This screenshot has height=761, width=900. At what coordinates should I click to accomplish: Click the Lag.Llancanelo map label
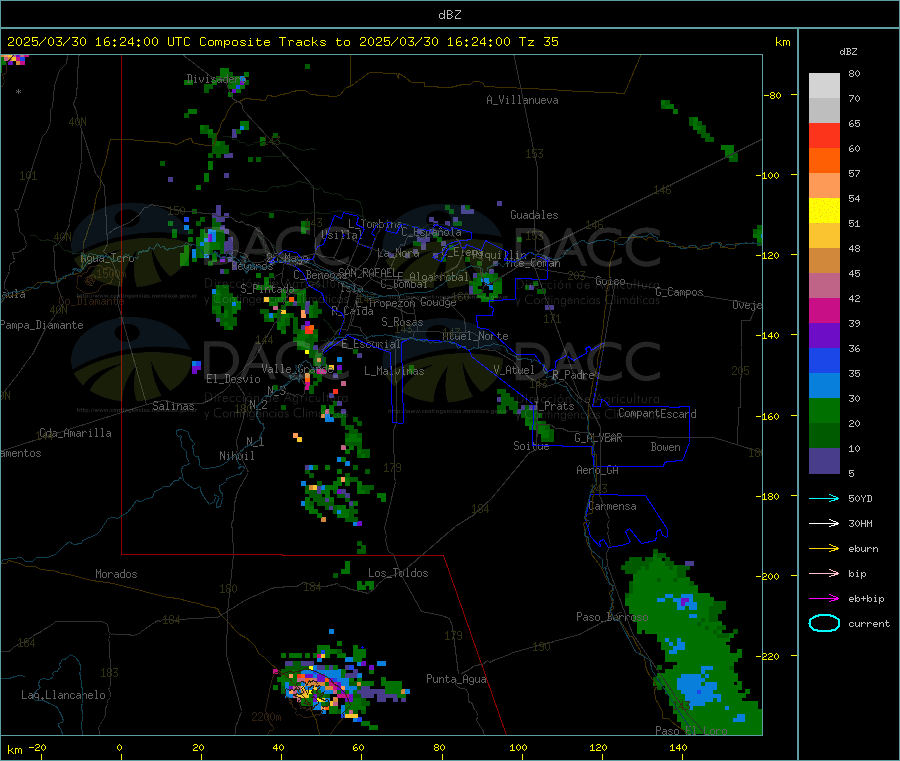[x=63, y=695]
